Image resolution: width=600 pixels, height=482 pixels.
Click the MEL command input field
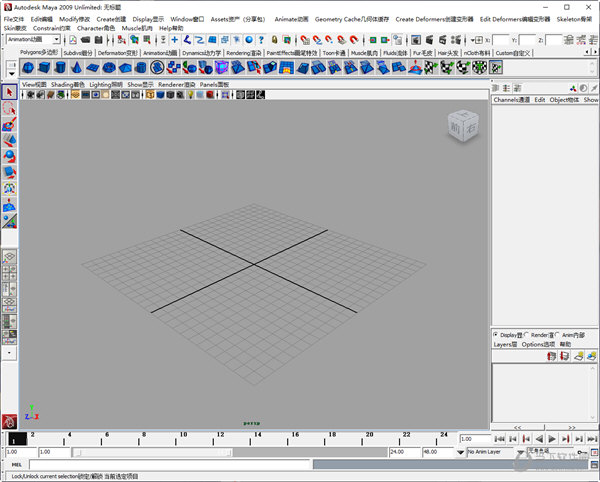click(169, 464)
